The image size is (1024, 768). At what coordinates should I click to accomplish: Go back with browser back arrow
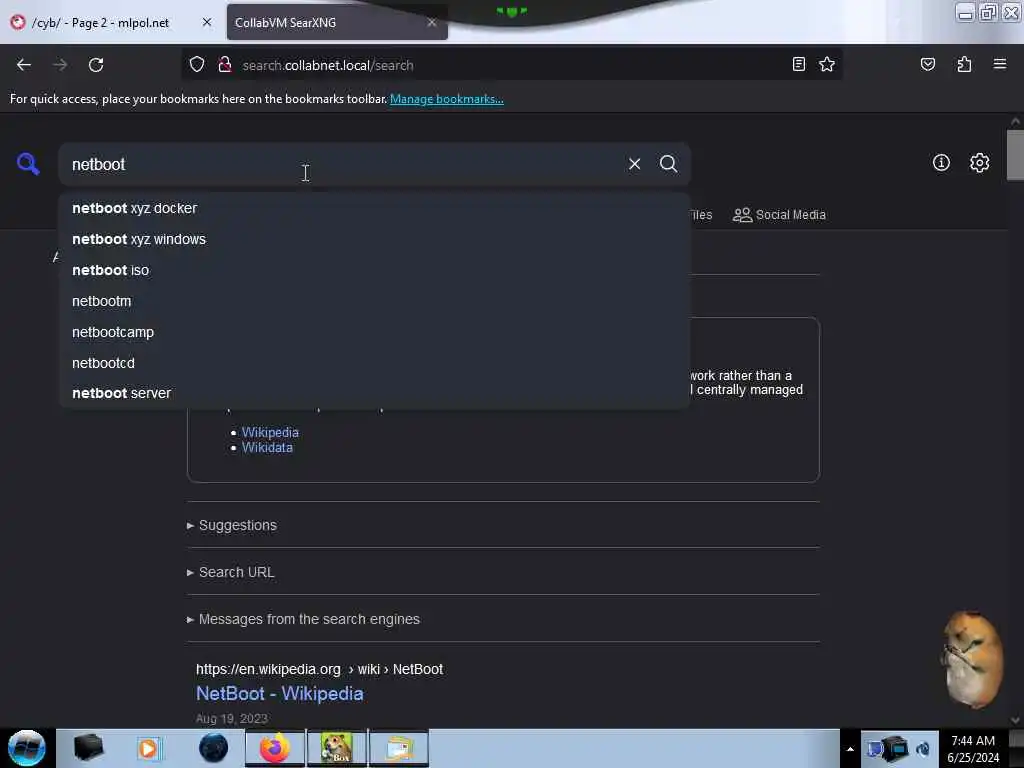click(24, 65)
